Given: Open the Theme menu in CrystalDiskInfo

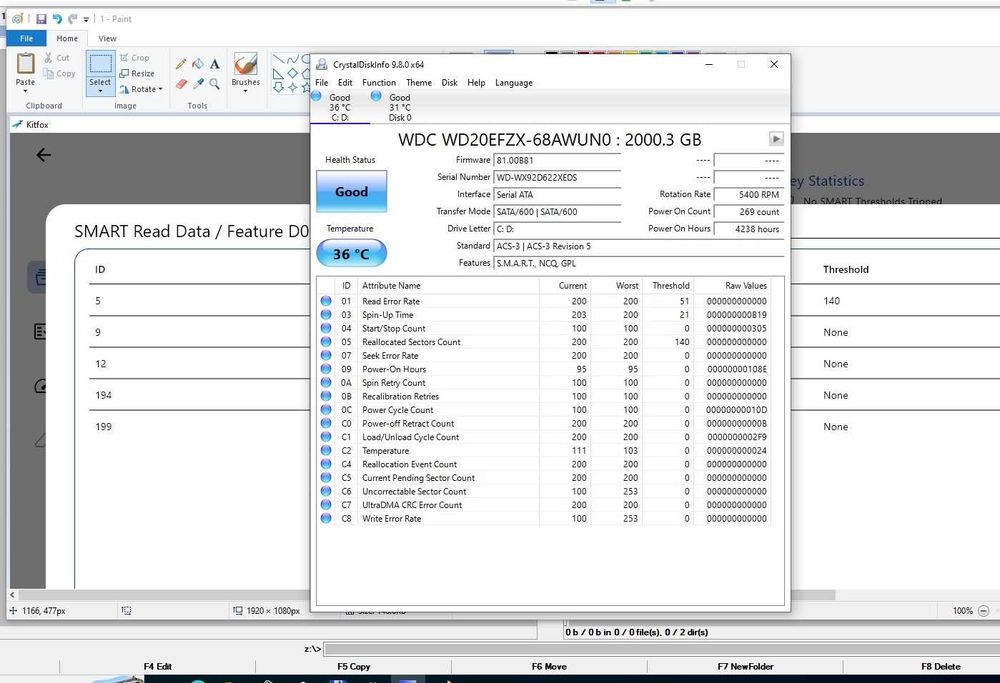Looking at the screenshot, I should pos(418,83).
